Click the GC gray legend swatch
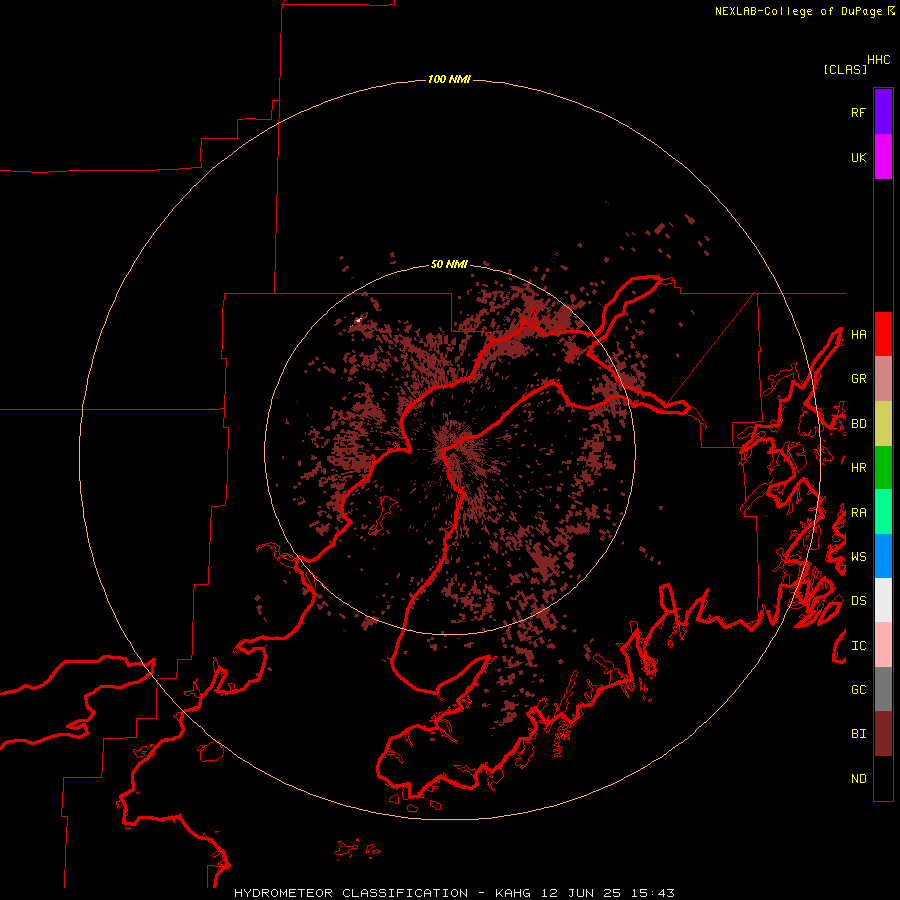 (883, 689)
